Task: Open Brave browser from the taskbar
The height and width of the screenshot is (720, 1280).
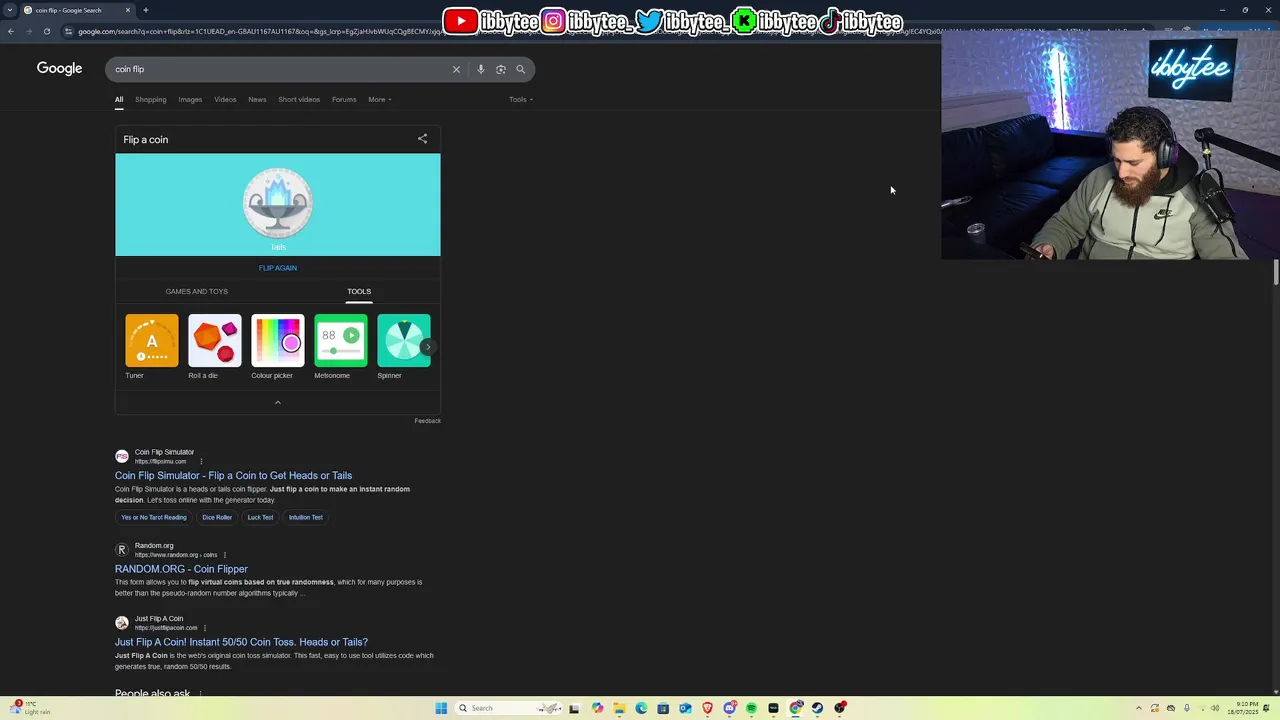Action: tap(707, 708)
